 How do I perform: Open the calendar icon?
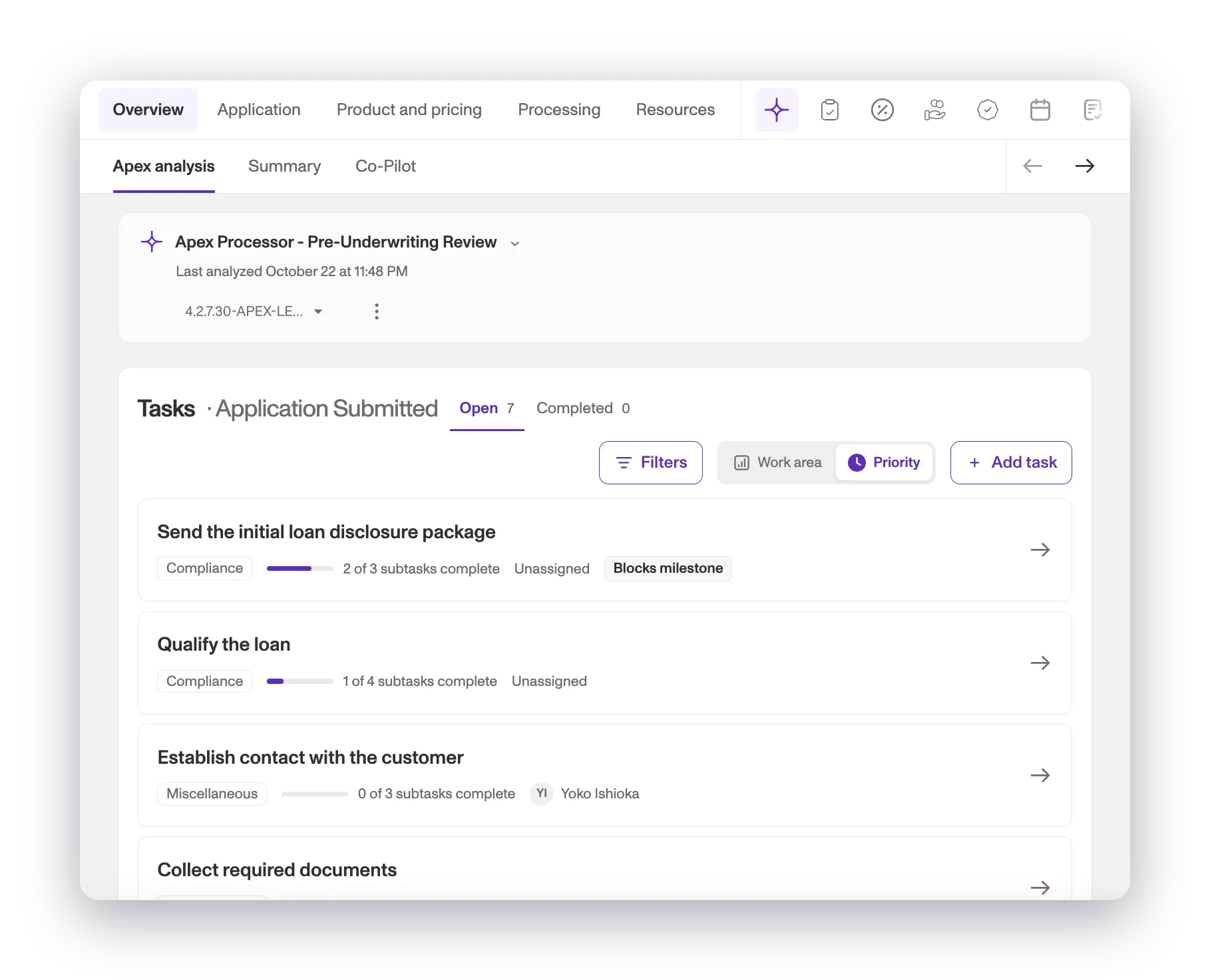tap(1040, 110)
